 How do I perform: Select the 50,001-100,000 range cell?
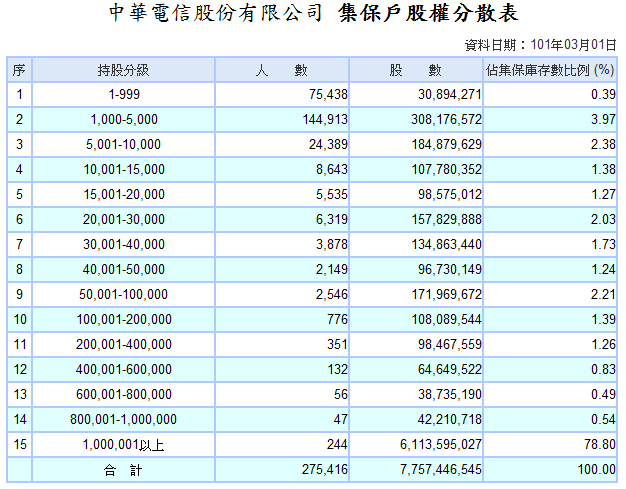pos(123,295)
